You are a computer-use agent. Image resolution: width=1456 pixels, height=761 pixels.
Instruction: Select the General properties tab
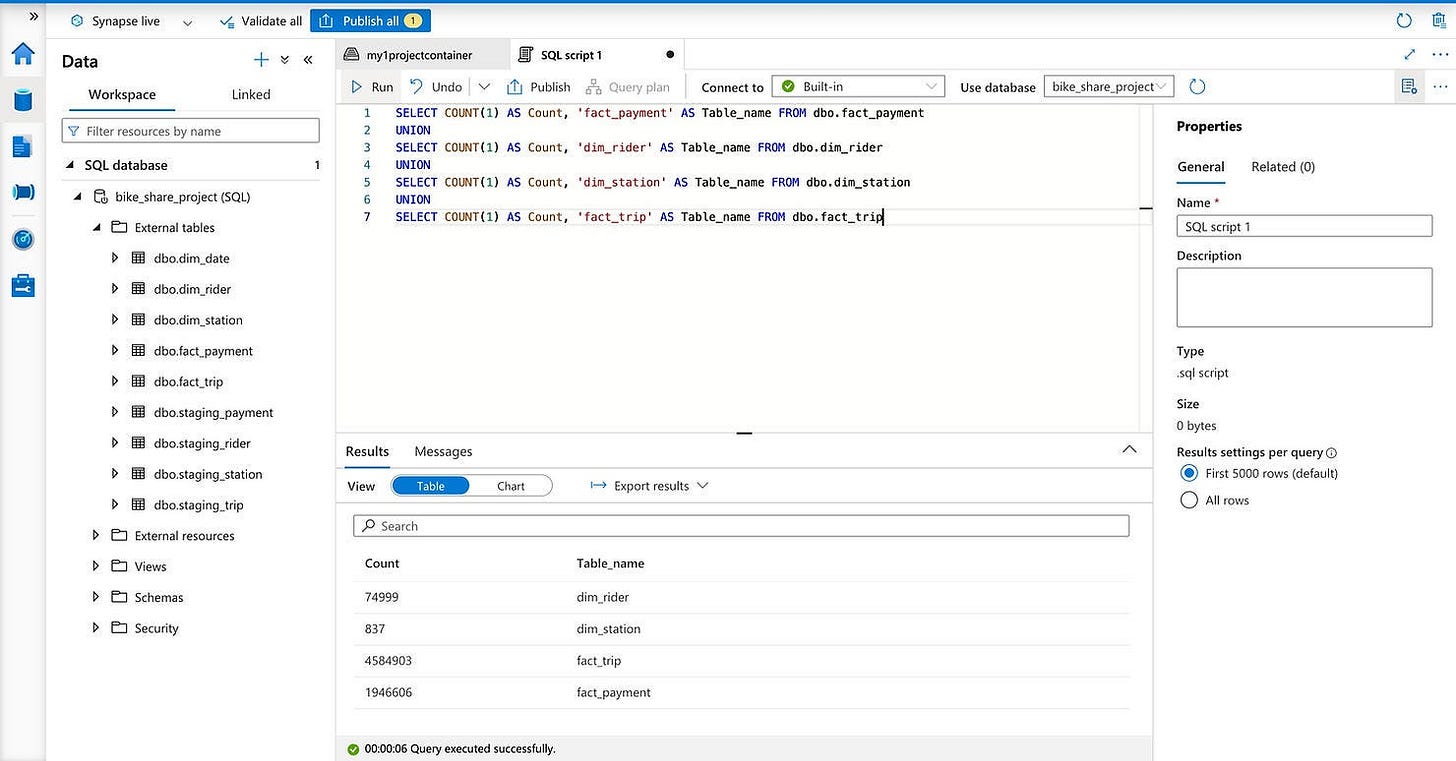(x=1201, y=167)
